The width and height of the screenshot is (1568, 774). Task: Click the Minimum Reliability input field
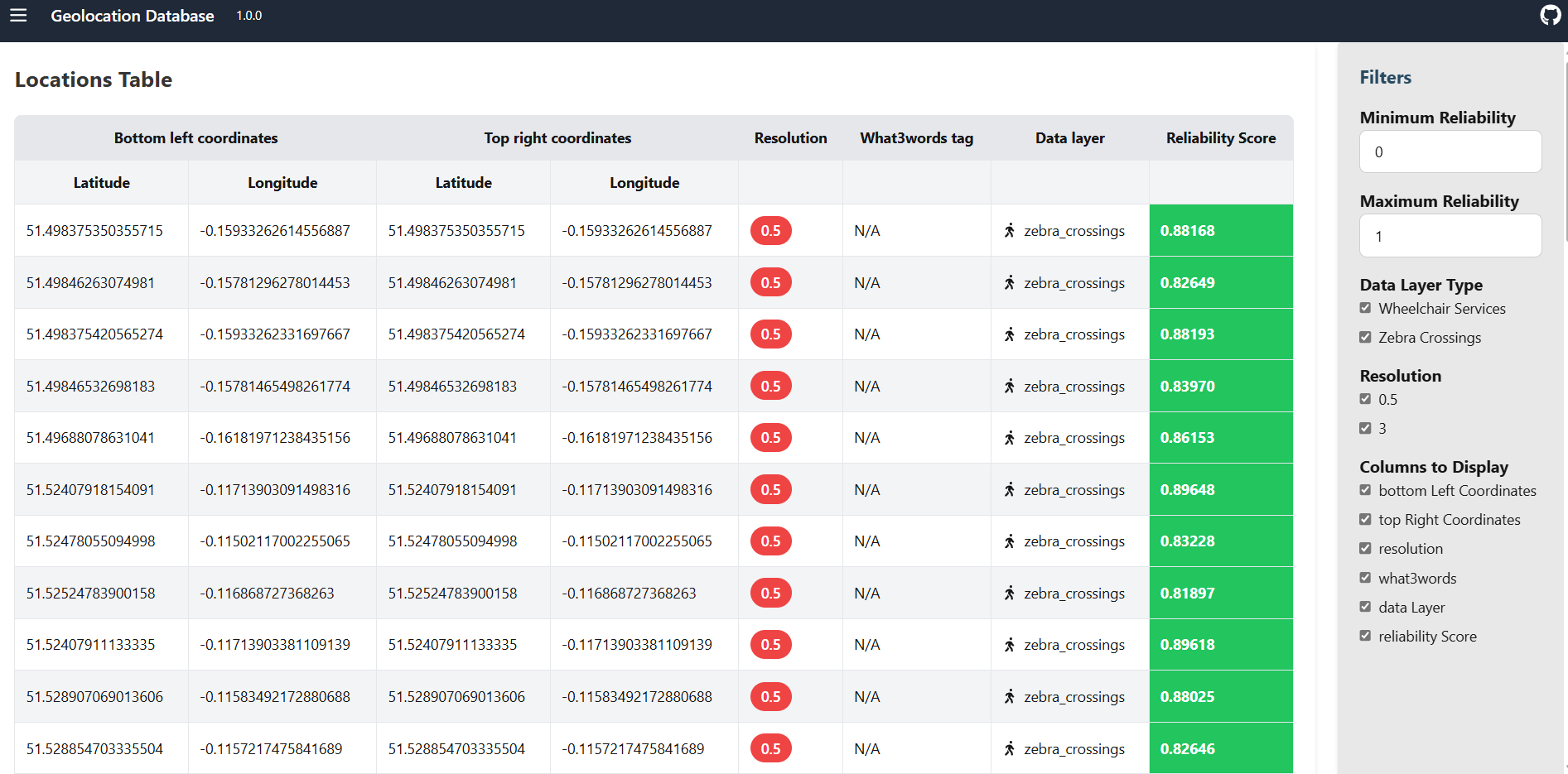[1450, 152]
